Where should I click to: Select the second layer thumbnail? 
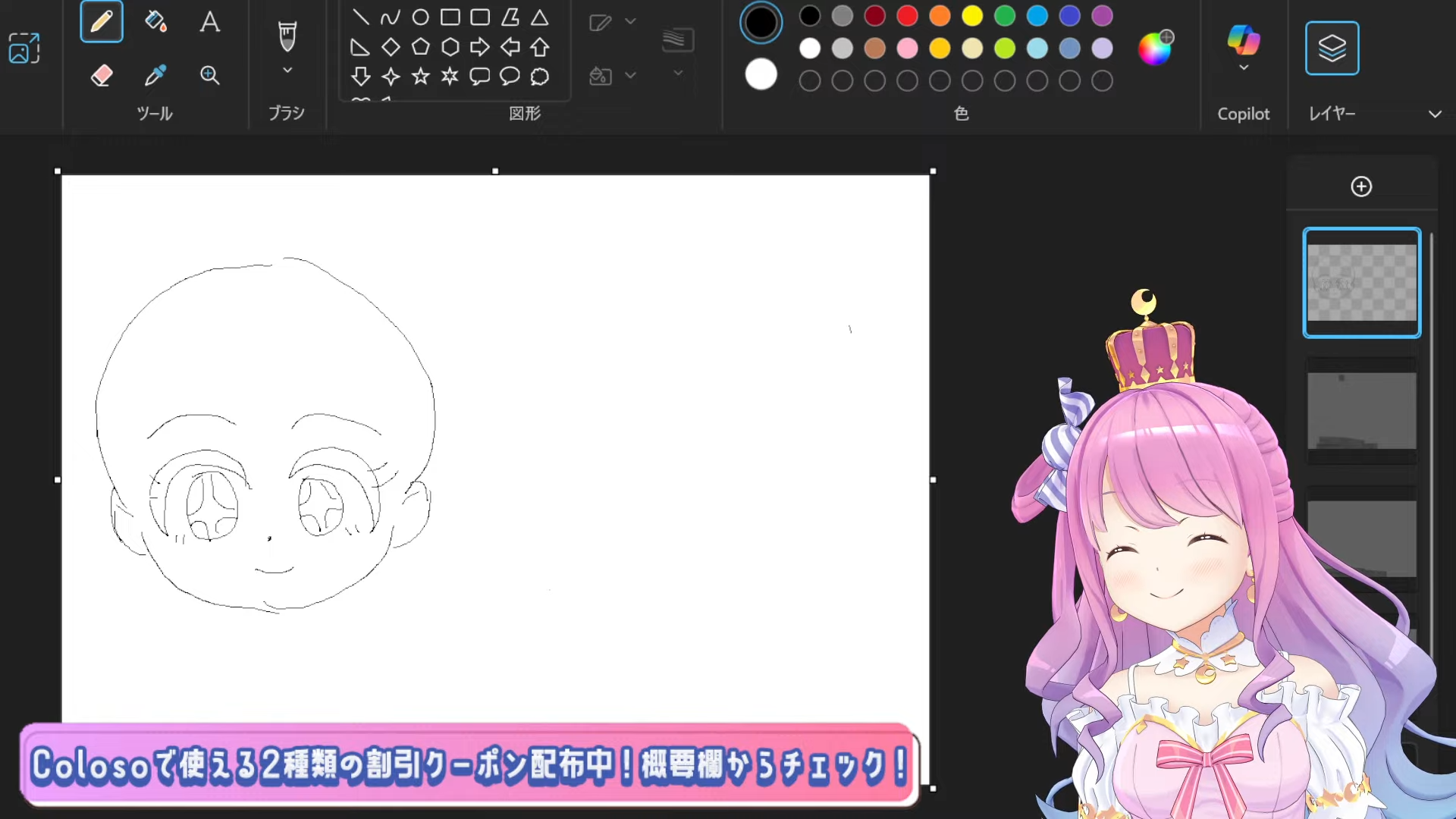click(x=1361, y=411)
